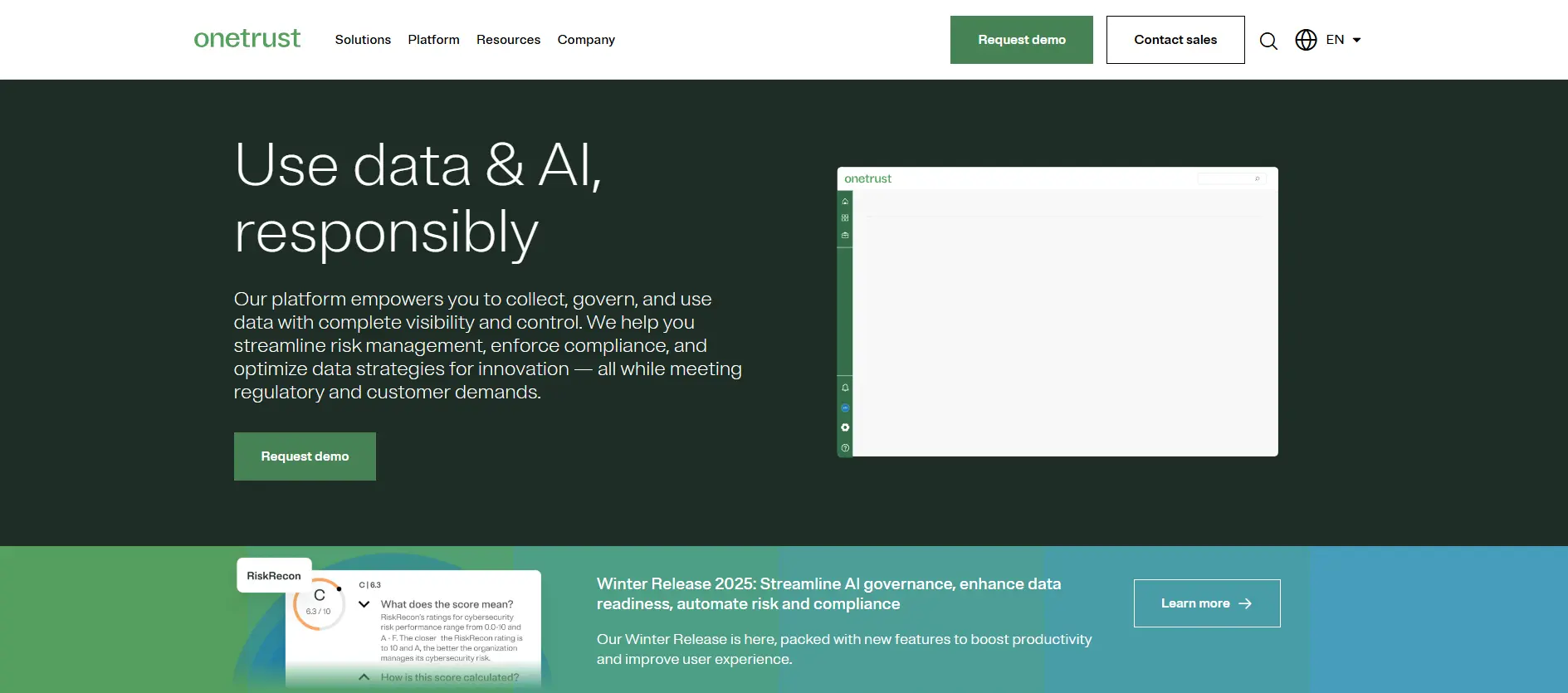Click grid apps icon in mockup sidebar
Screen dimensions: 1568x693
(x=845, y=218)
